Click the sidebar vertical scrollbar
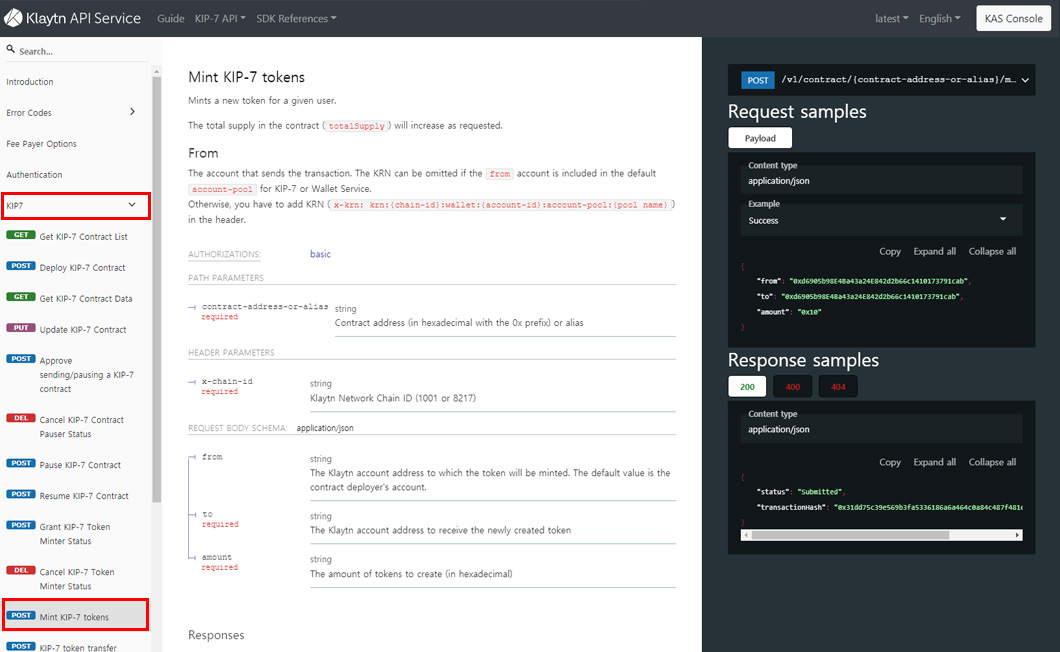 [x=157, y=289]
